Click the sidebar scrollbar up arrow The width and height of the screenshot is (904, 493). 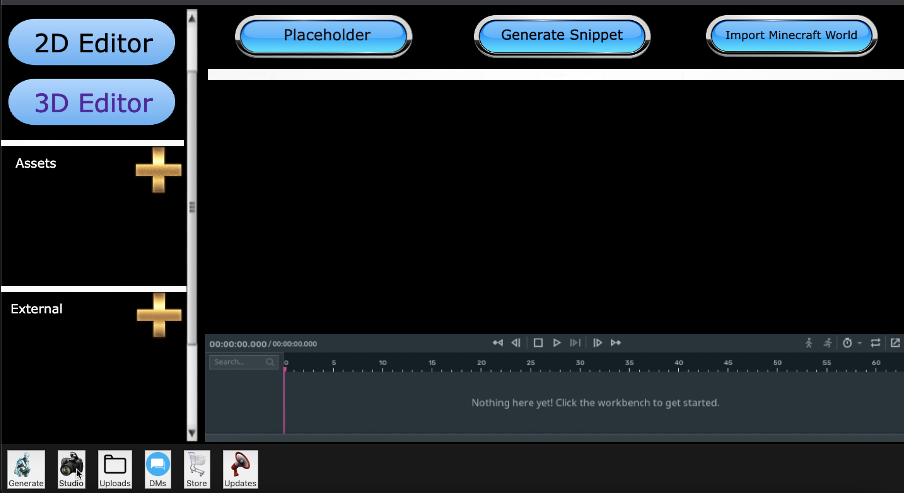pos(192,18)
